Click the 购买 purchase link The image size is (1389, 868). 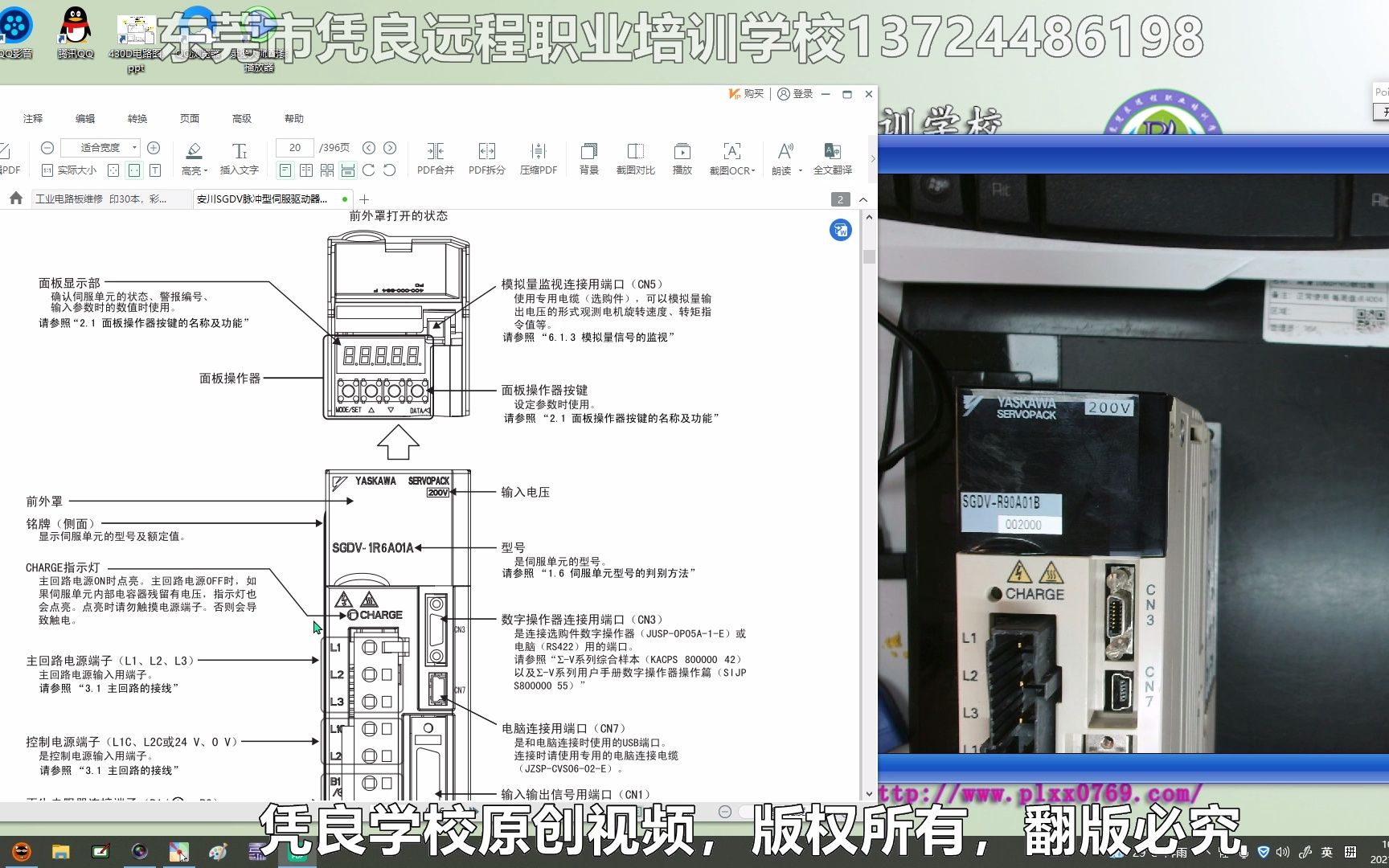[x=746, y=94]
